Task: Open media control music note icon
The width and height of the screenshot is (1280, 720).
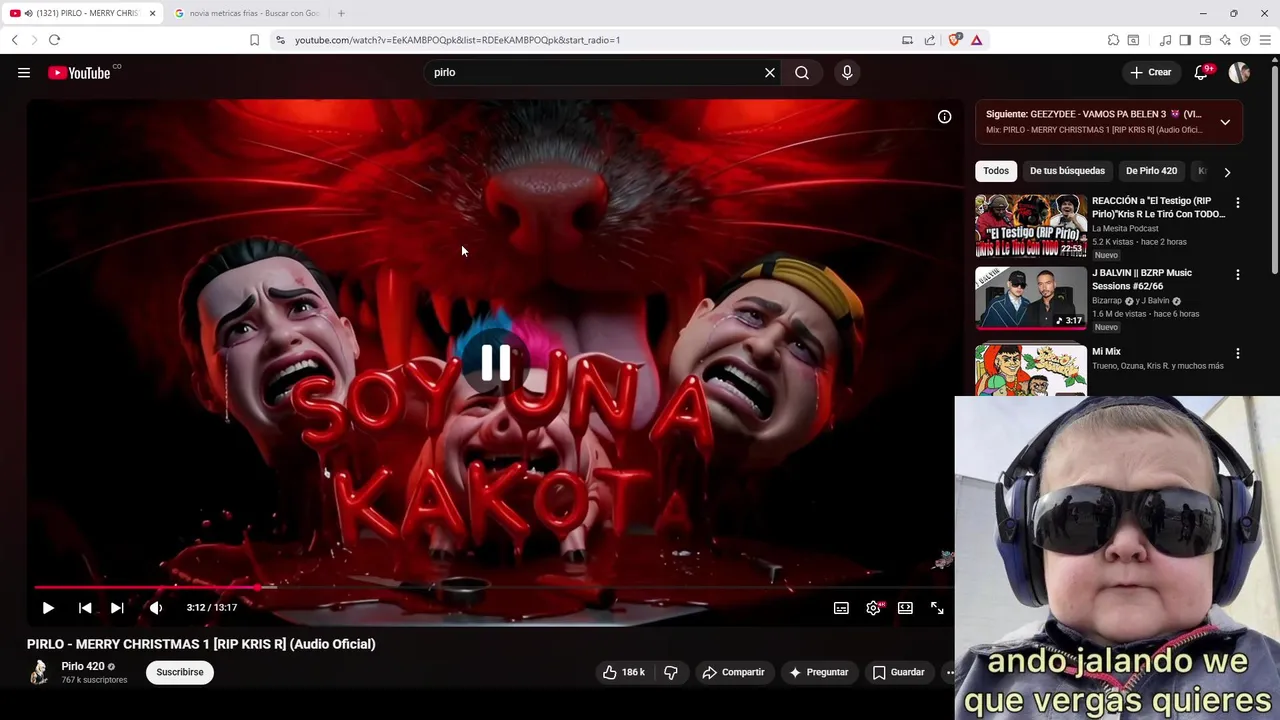Action: click(1165, 40)
